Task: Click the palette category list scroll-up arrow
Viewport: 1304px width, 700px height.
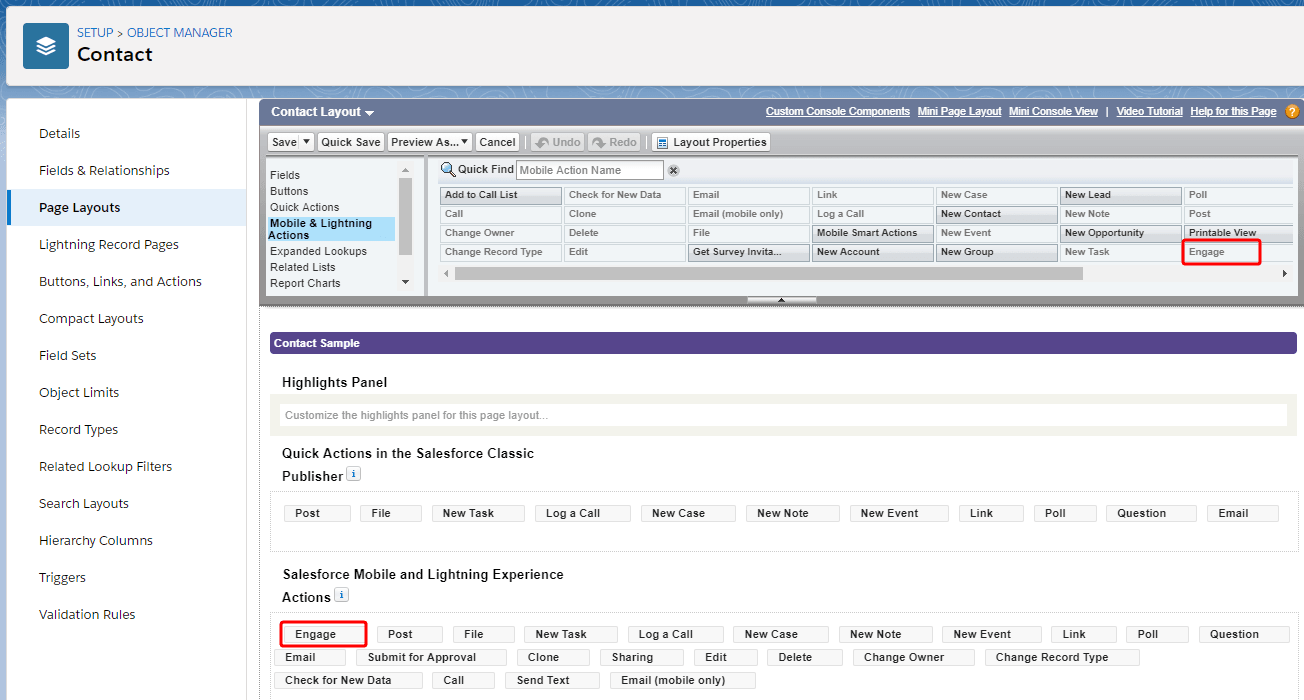Action: pyautogui.click(x=405, y=171)
